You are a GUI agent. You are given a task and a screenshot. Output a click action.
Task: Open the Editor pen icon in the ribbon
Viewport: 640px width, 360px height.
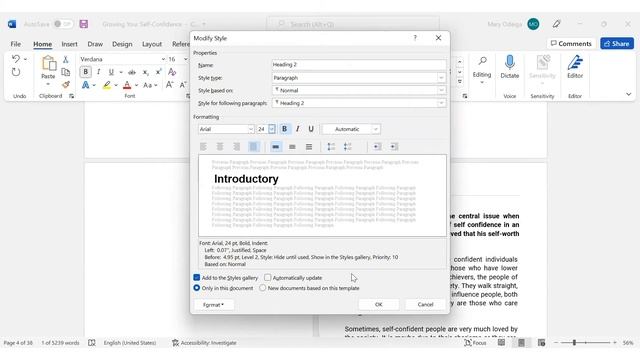[575, 62]
